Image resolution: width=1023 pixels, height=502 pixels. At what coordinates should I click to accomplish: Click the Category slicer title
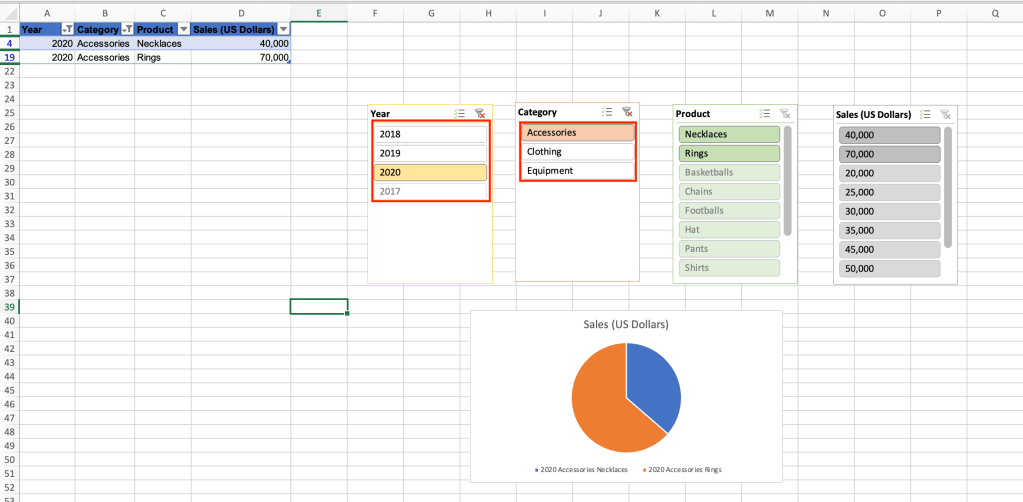[537, 112]
